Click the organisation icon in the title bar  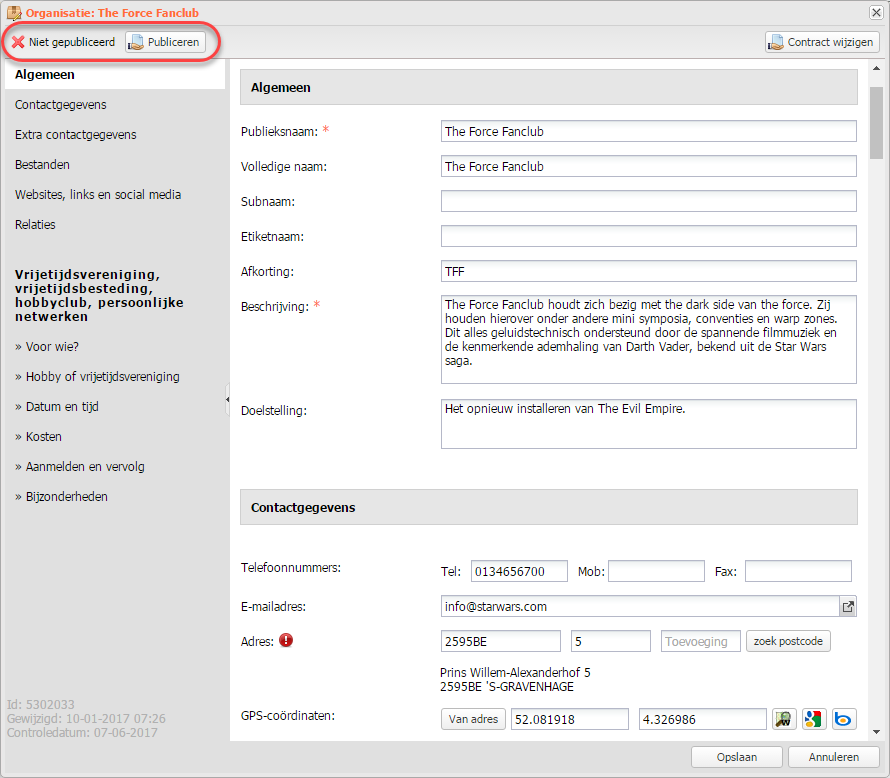[x=14, y=12]
